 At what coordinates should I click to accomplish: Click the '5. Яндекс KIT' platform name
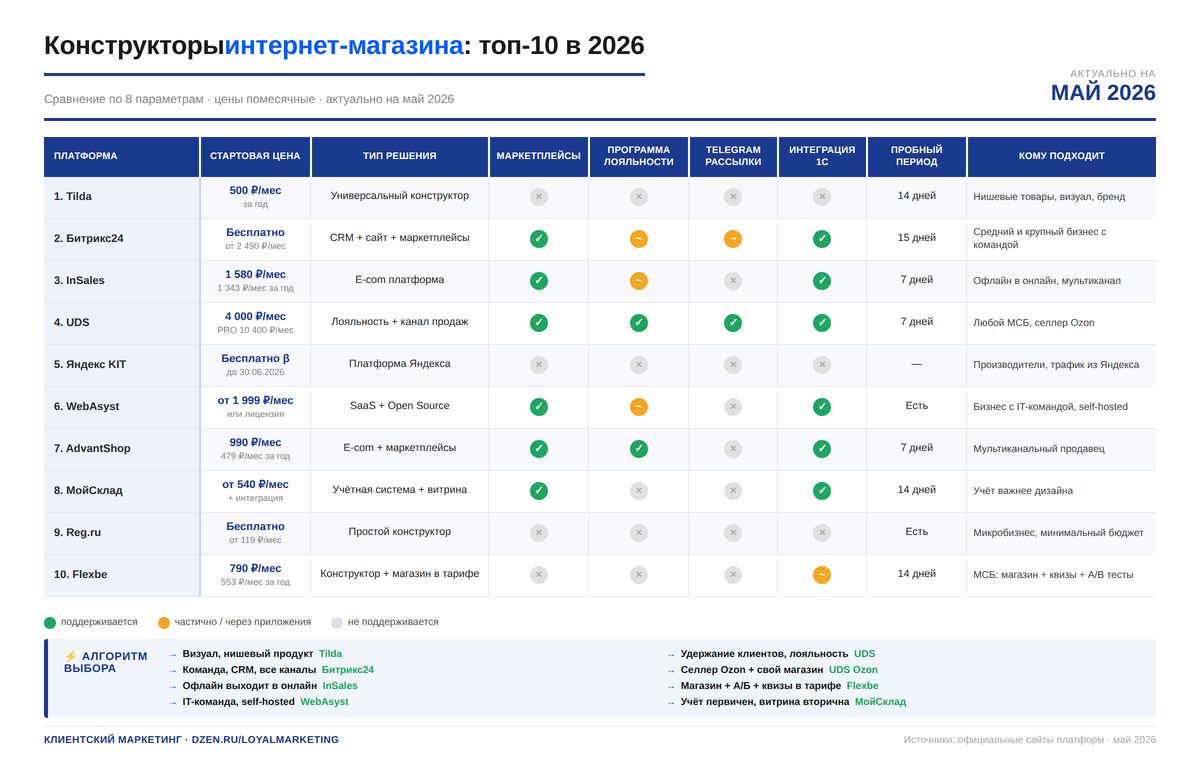(x=90, y=365)
